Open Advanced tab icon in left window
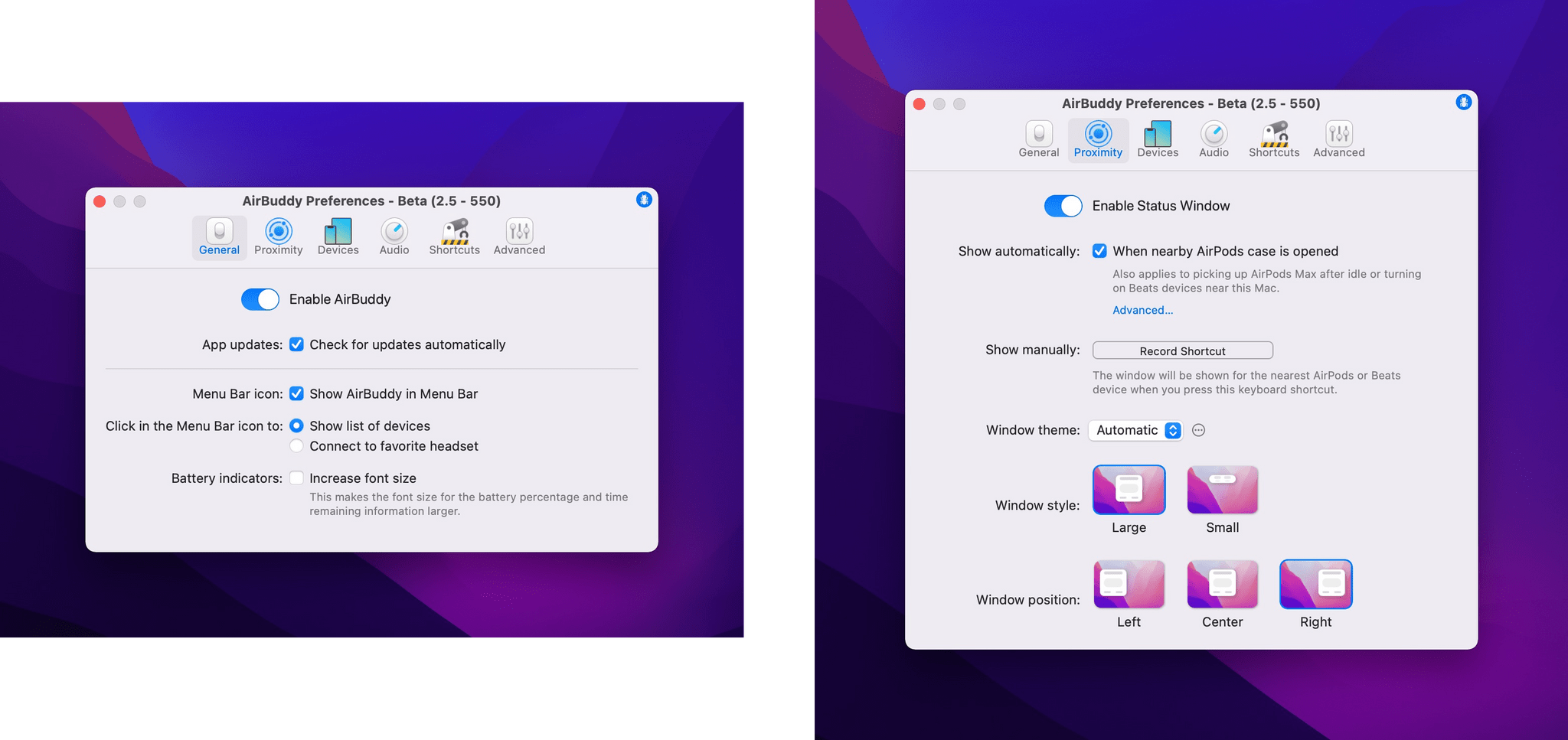1568x740 pixels. [x=519, y=231]
